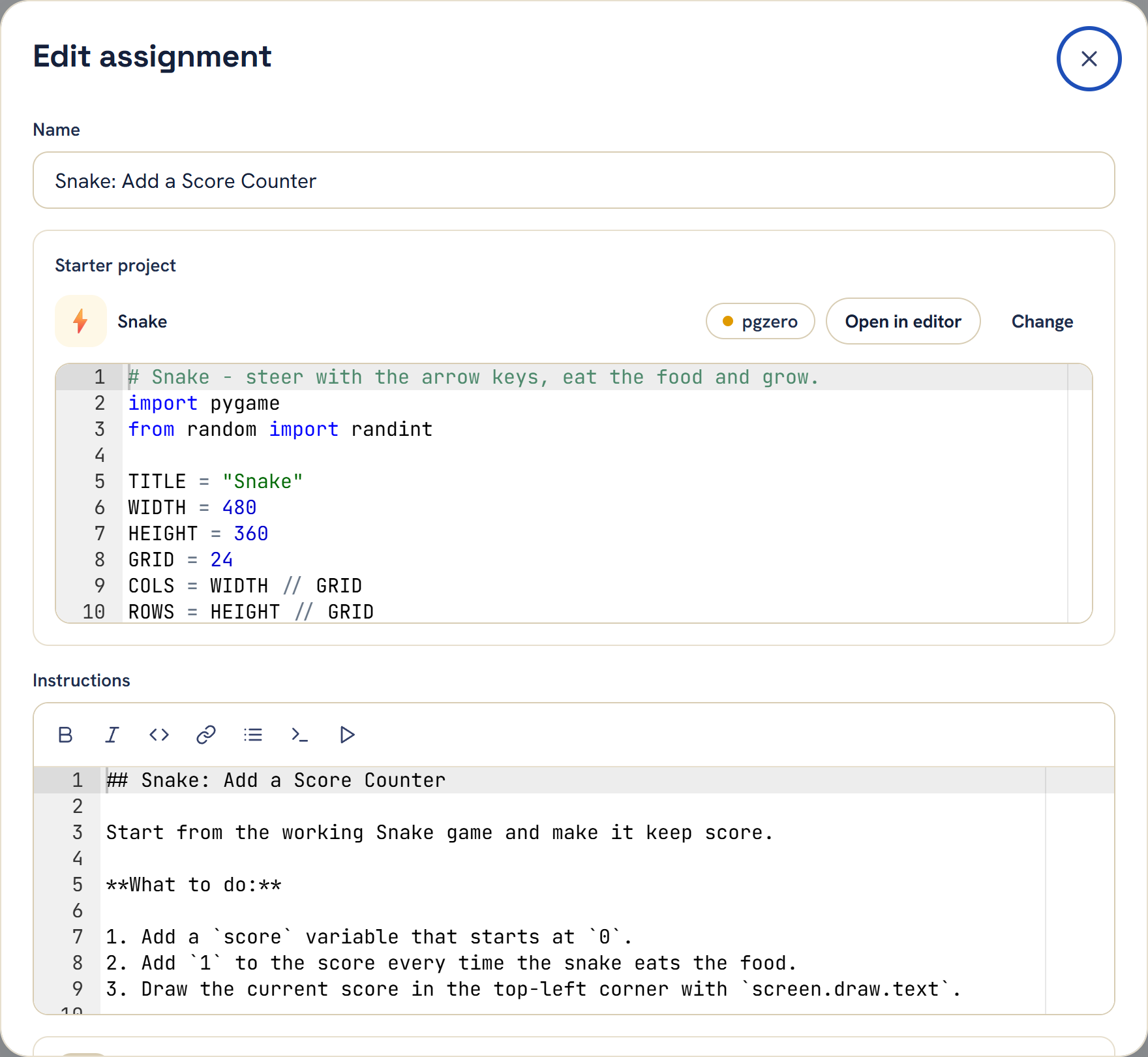Insert a bulleted list in instructions
Viewport: 1148px width, 1057px height.
coord(253,735)
